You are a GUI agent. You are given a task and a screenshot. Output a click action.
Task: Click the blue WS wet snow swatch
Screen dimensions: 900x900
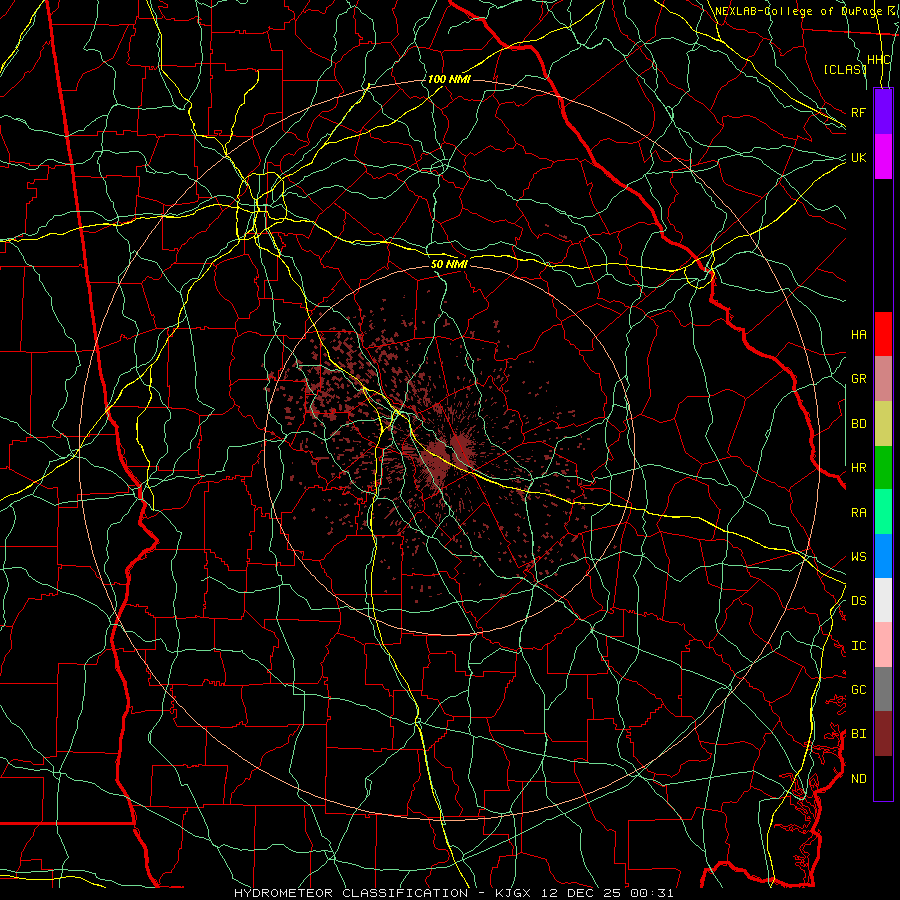[883, 556]
